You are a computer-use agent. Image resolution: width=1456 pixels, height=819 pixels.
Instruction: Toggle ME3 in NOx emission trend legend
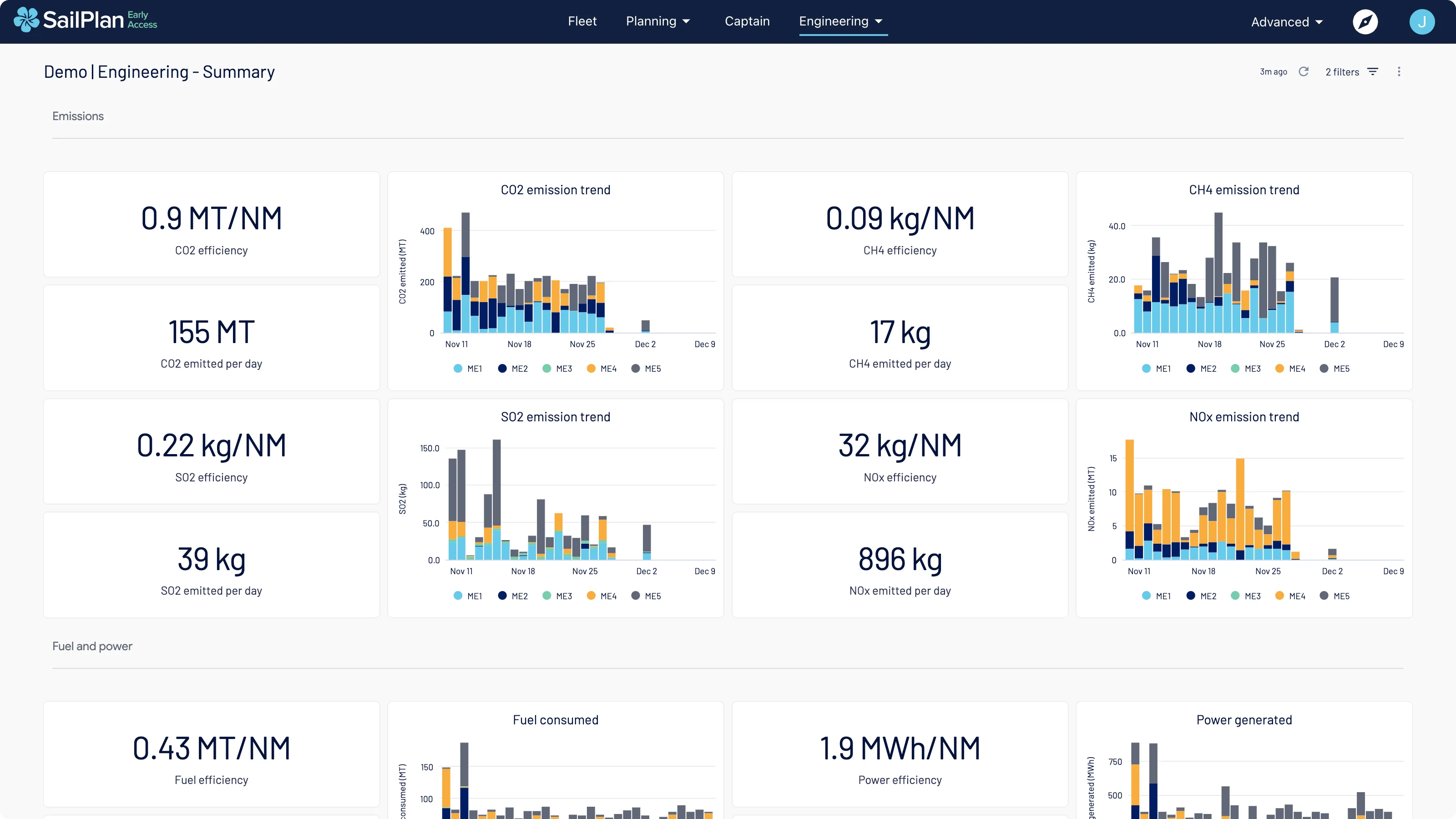click(x=1246, y=596)
